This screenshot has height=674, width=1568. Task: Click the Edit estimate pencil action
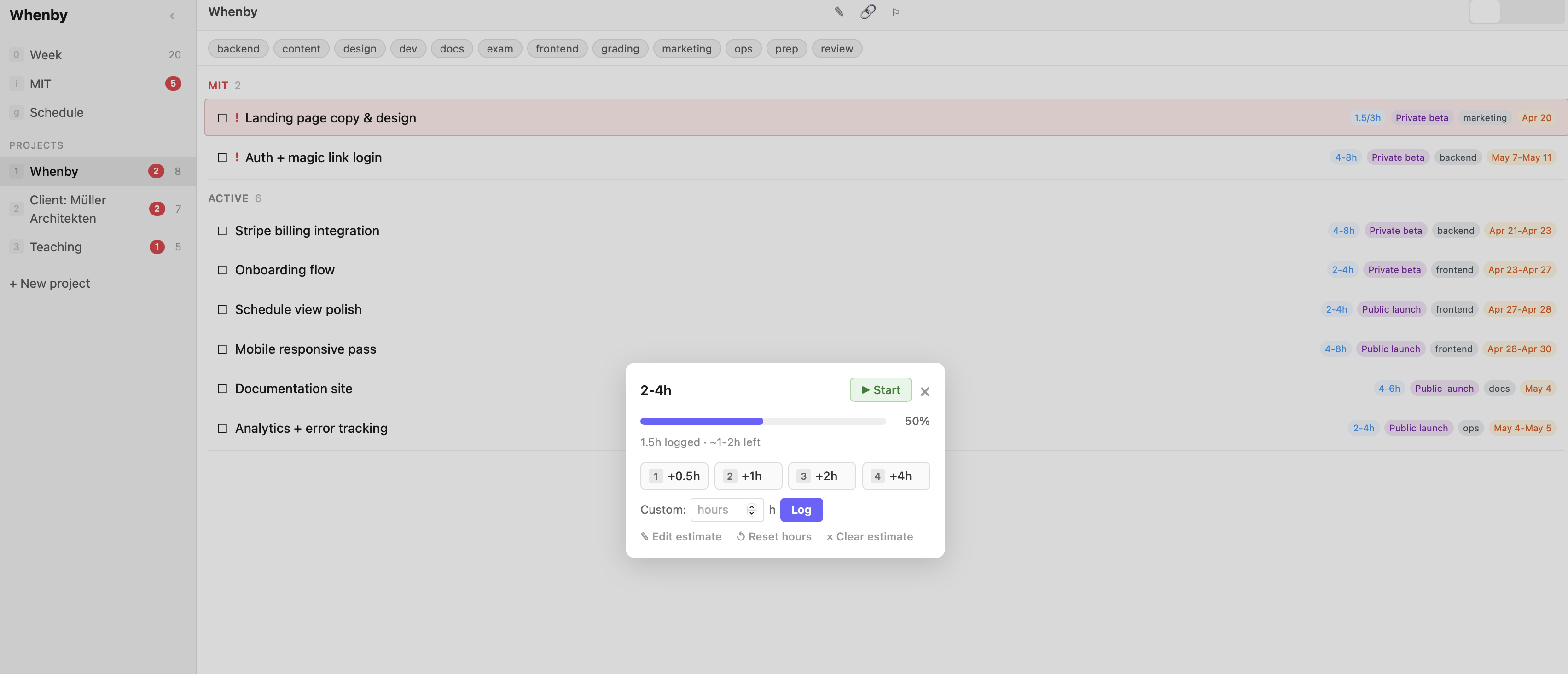(680, 536)
